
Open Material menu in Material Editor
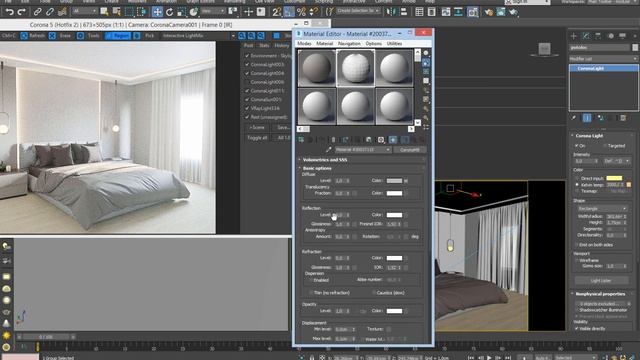[x=324, y=43]
